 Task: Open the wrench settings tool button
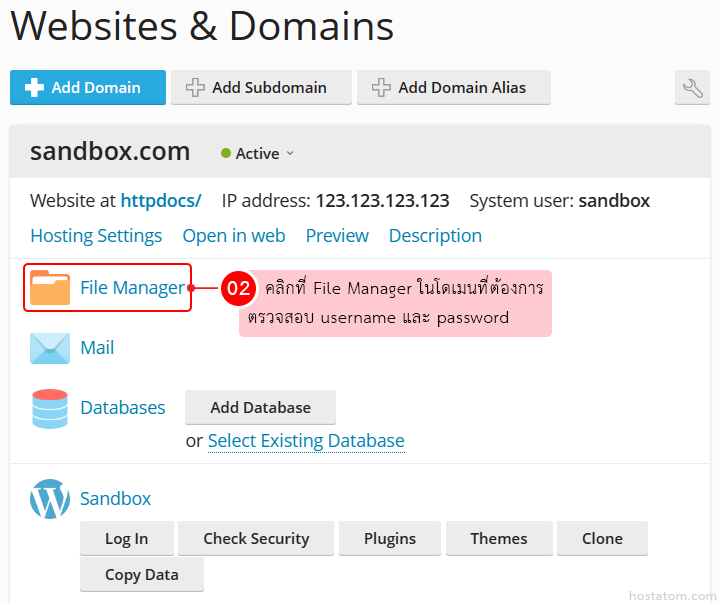(692, 88)
